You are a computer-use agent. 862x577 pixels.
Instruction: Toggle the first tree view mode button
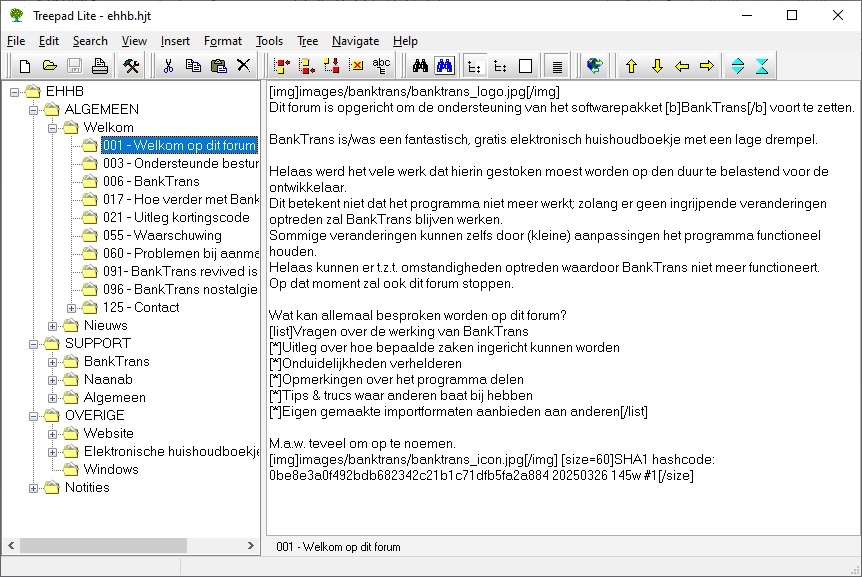pyautogui.click(x=475, y=66)
